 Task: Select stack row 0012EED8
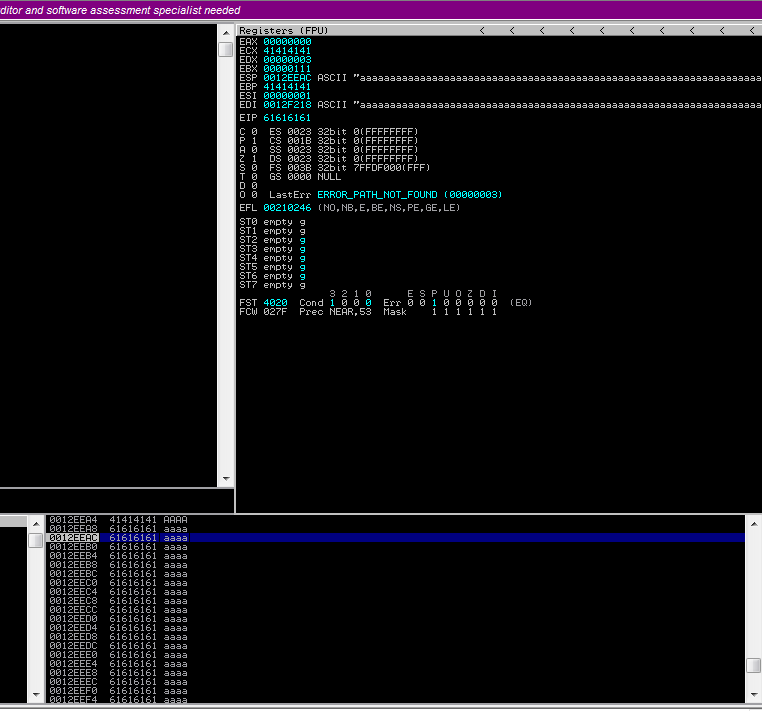click(x=396, y=637)
